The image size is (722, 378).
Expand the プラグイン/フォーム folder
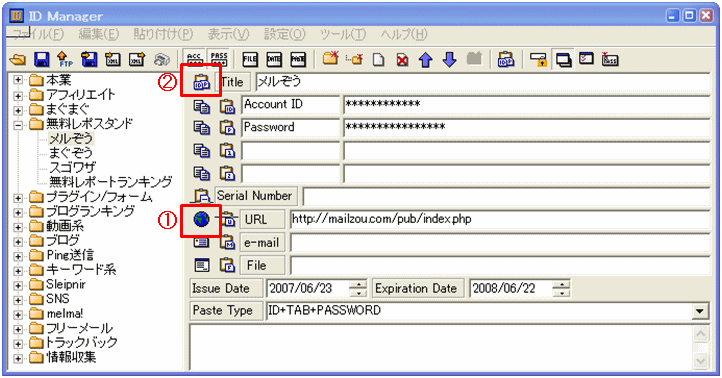click(17, 198)
